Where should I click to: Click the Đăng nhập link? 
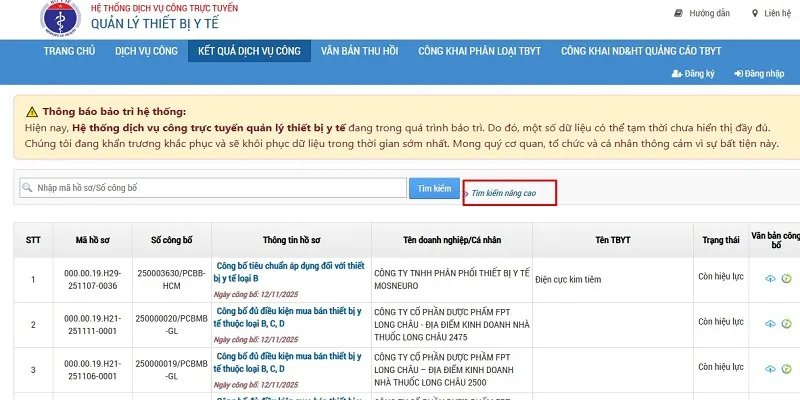pyautogui.click(x=764, y=73)
